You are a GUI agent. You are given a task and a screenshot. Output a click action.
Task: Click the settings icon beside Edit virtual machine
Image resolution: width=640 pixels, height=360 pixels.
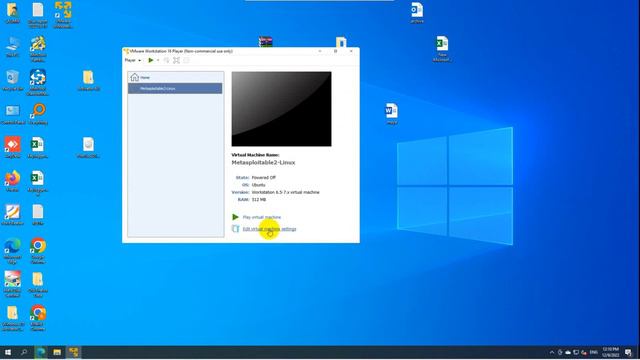[x=236, y=229]
